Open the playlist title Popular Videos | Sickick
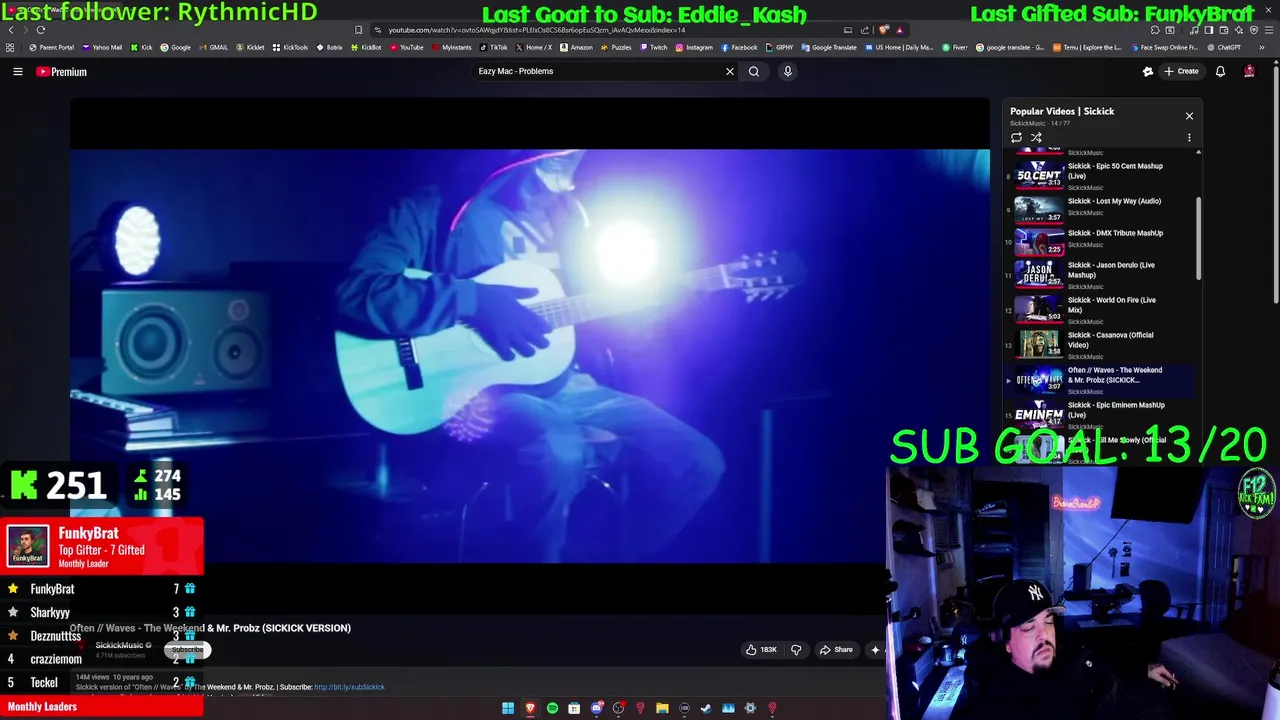The width and height of the screenshot is (1280, 720). (x=1062, y=111)
